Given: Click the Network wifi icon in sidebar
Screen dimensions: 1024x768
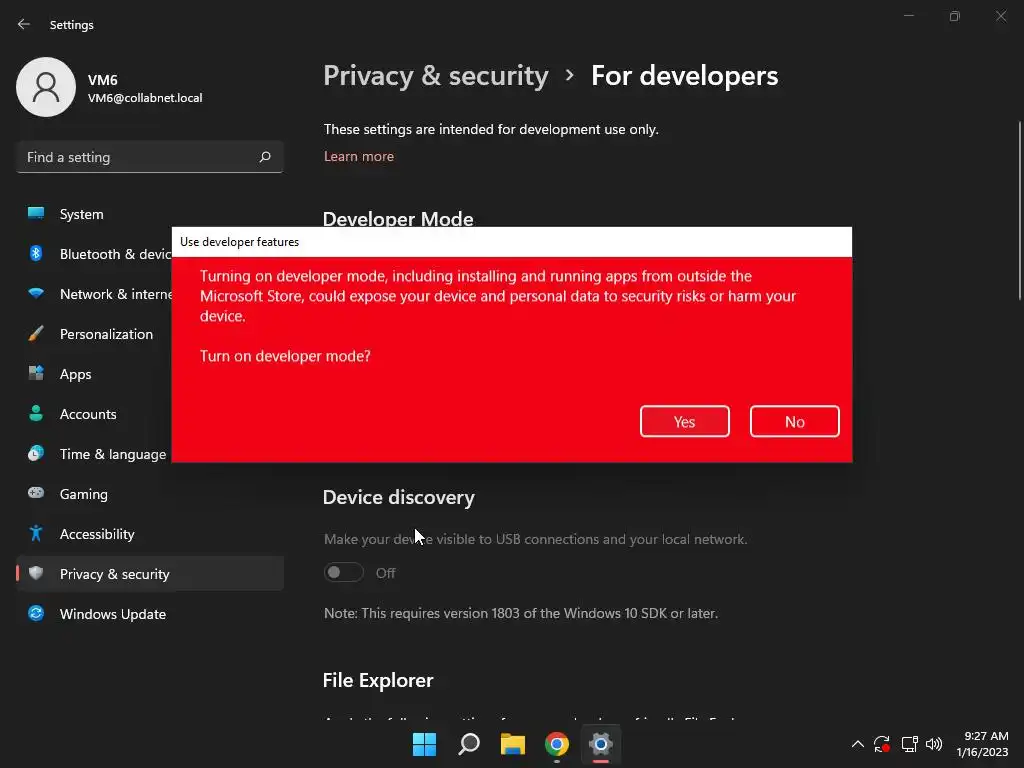Looking at the screenshot, I should tap(36, 293).
